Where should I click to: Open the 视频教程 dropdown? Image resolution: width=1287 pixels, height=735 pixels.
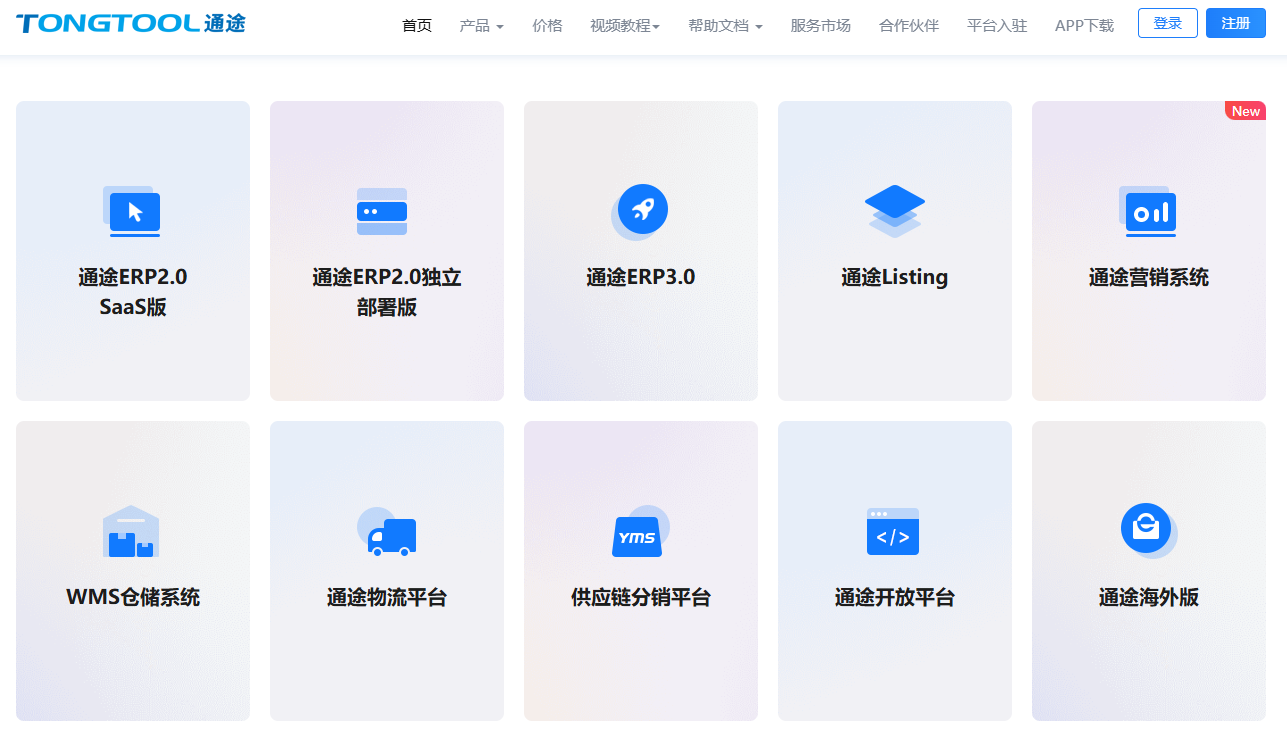coord(625,25)
